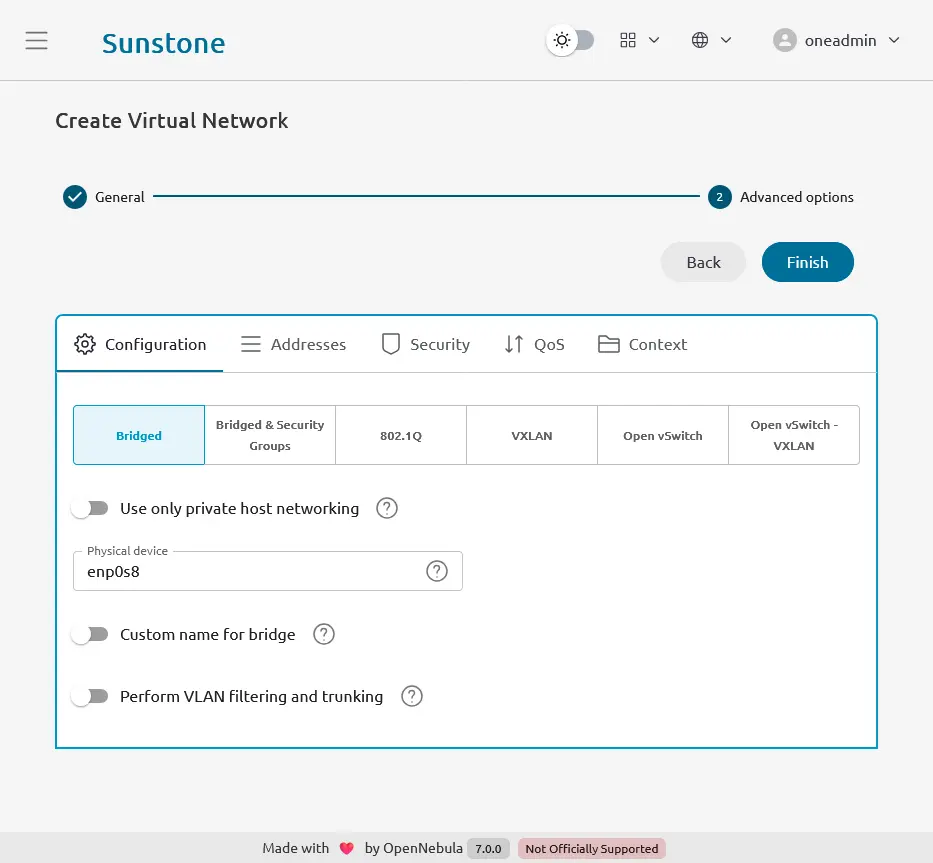This screenshot has height=863, width=933.
Task: Enable Use only private host networking
Action: tap(90, 508)
